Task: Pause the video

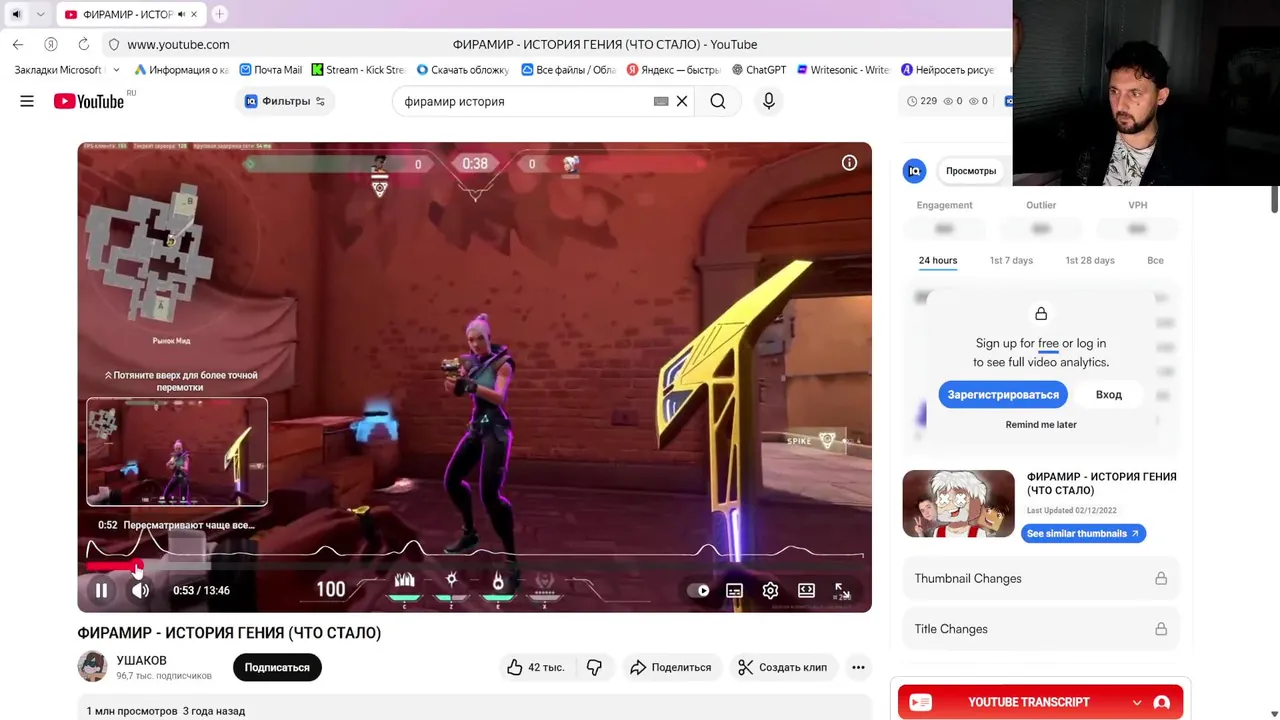Action: coord(101,590)
